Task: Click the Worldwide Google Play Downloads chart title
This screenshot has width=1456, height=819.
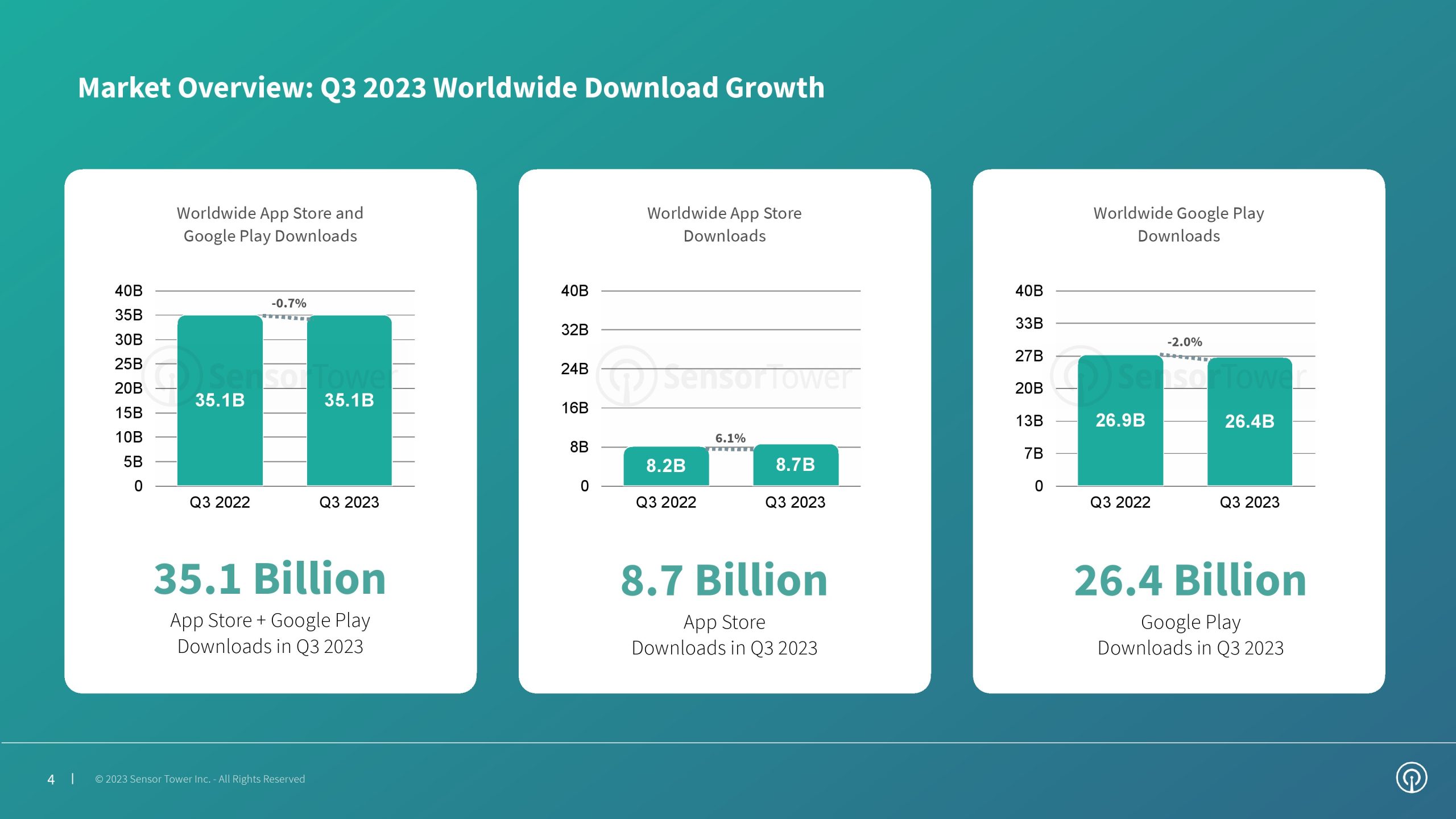Action: 1178,224
